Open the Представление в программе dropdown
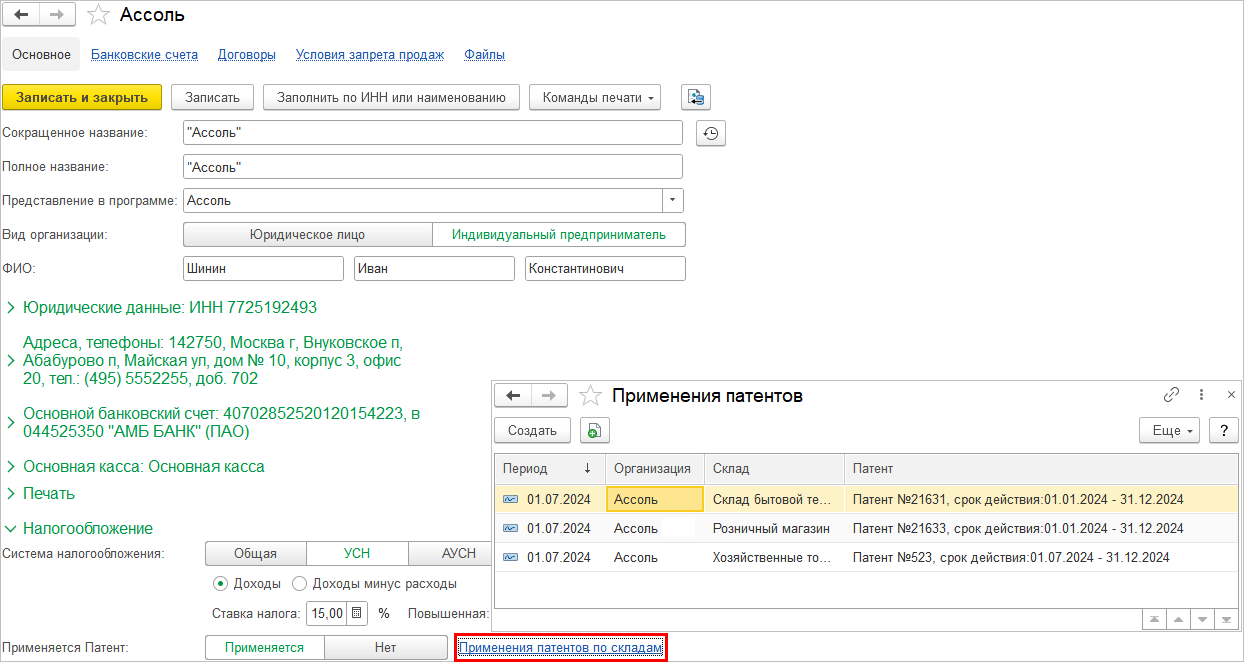 click(673, 200)
